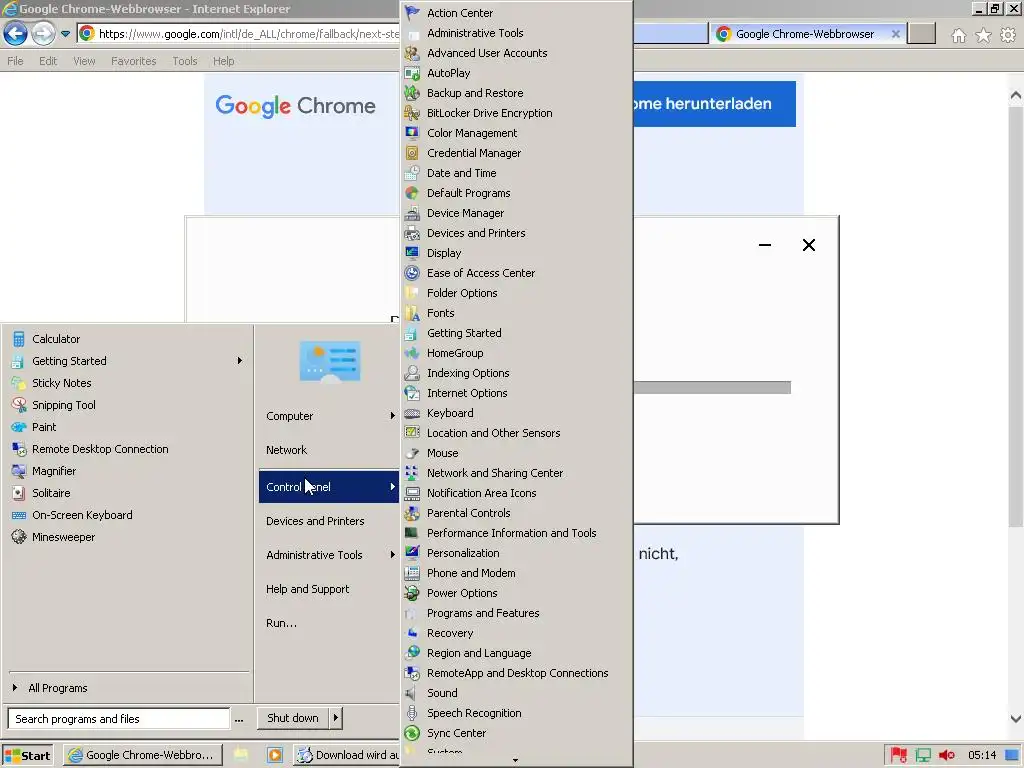Screen dimensions: 1024x768
Task: Click the Paint icon in Start menu
Action: [x=19, y=427]
